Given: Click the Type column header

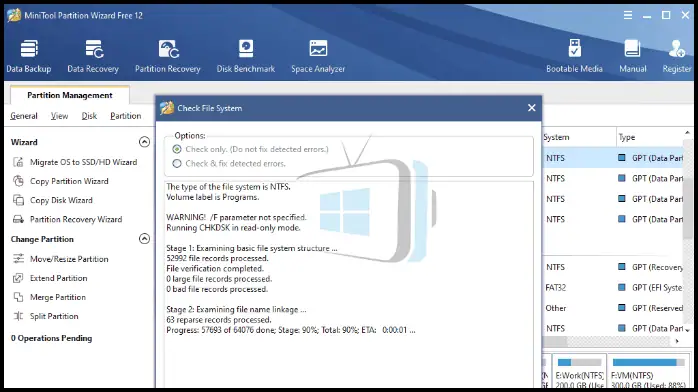Looking at the screenshot, I should click(649, 137).
